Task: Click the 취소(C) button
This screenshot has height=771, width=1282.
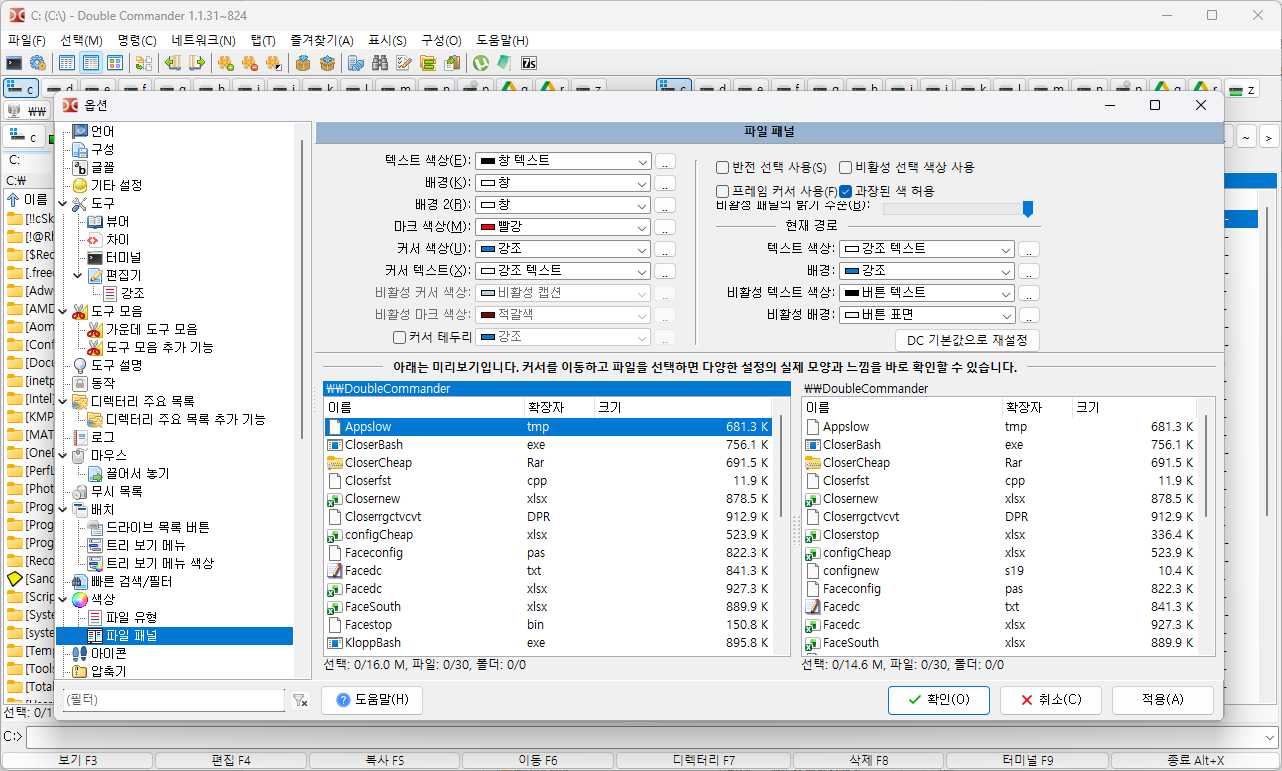Action: pyautogui.click(x=1051, y=700)
